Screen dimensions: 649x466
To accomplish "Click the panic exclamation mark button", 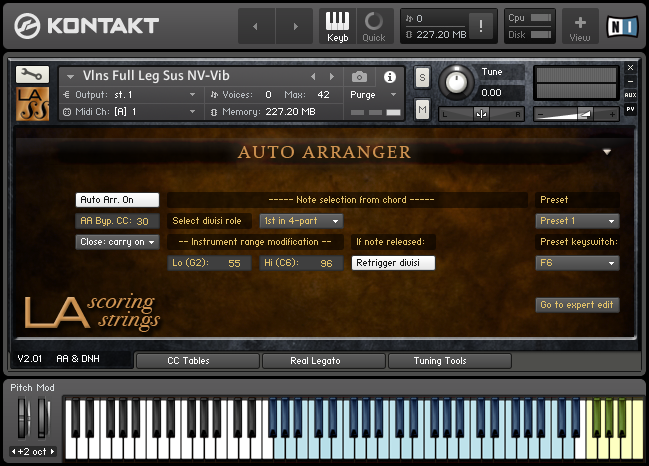I will pyautogui.click(x=481, y=26).
